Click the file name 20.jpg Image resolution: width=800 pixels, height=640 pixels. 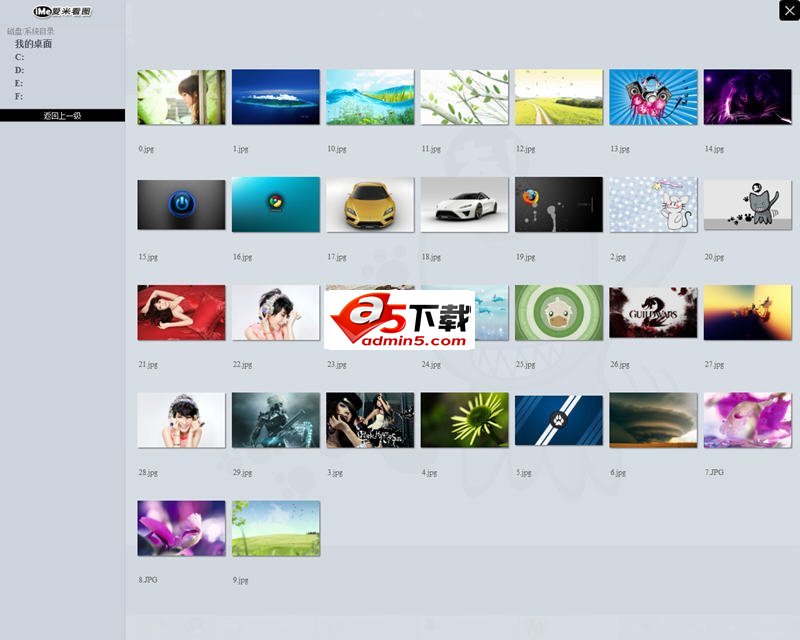point(714,257)
